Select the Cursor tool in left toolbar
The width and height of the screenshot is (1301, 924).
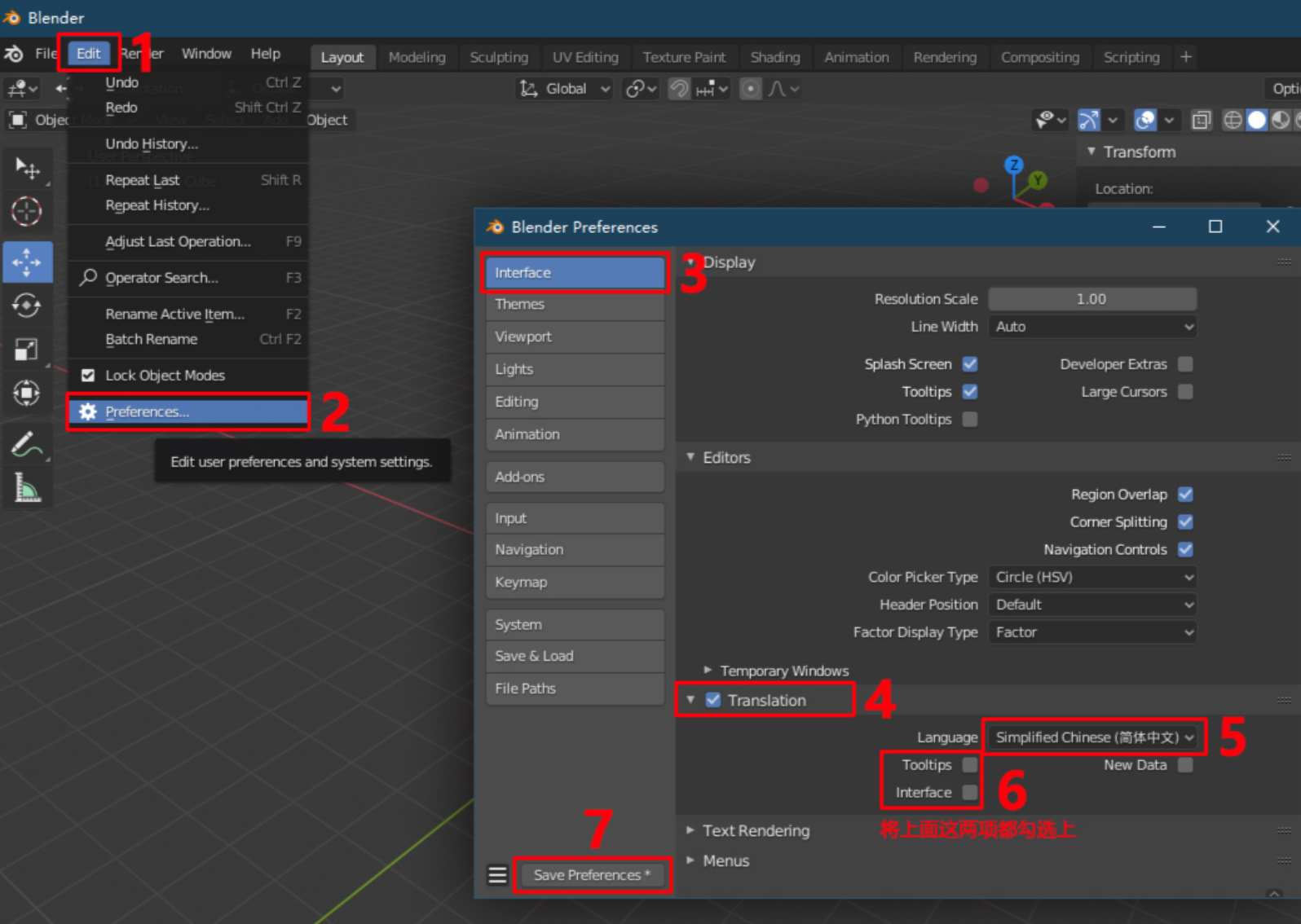[27, 212]
